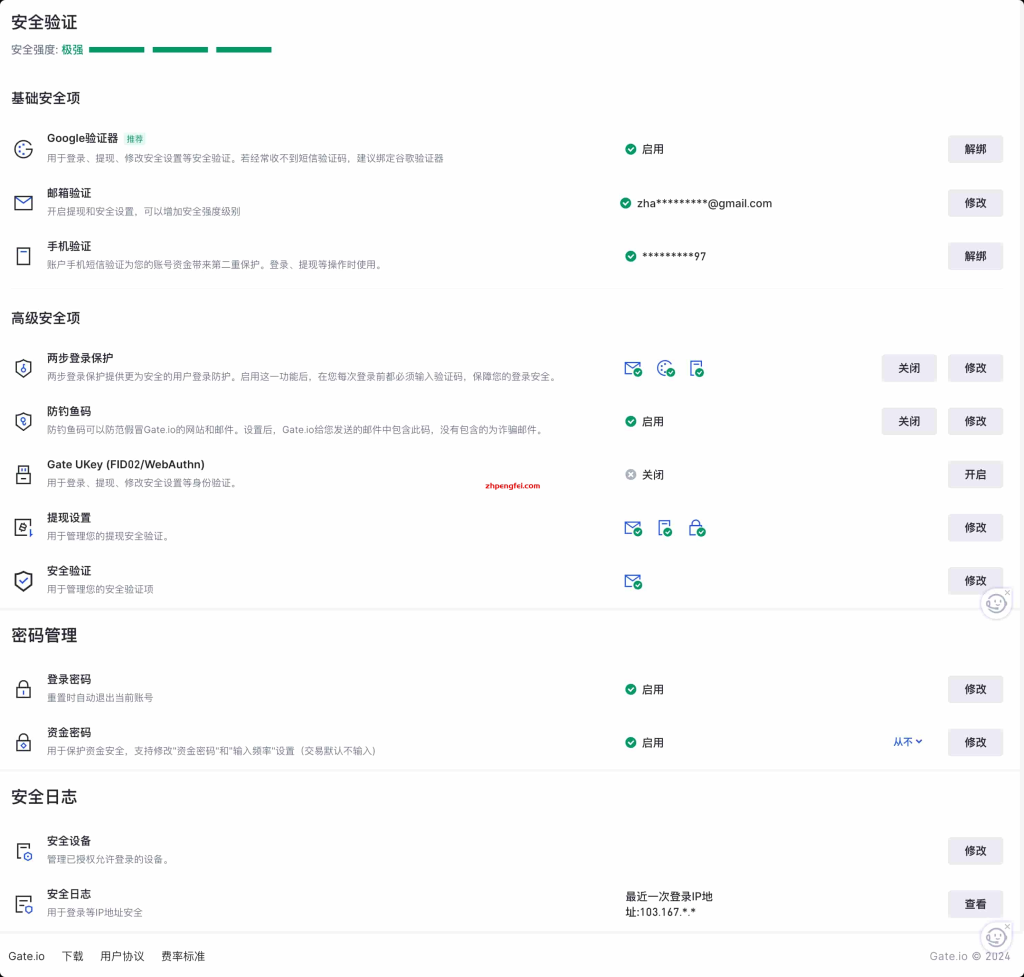Click the green security strength bar

(180, 50)
